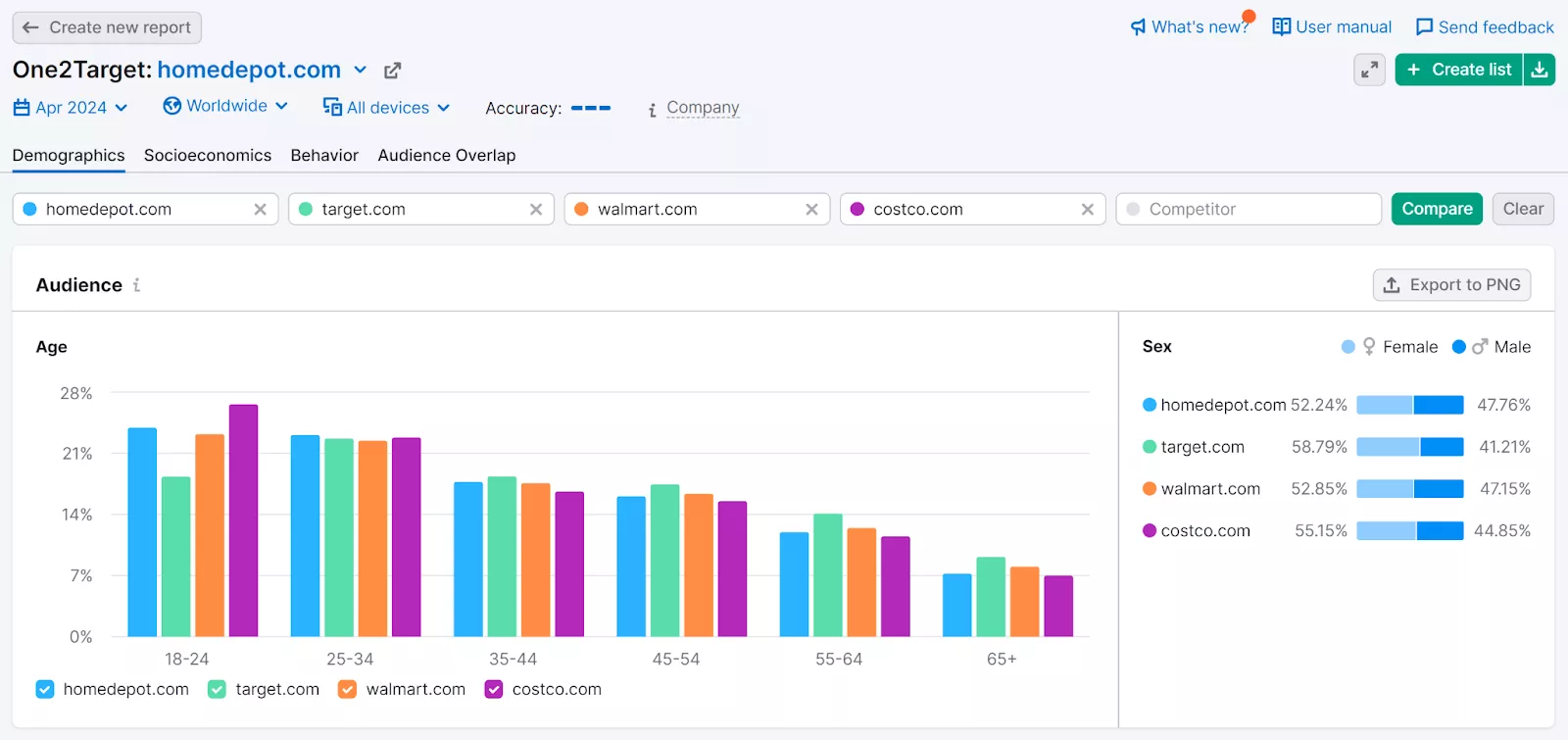Open the All devices dropdown

(x=386, y=107)
